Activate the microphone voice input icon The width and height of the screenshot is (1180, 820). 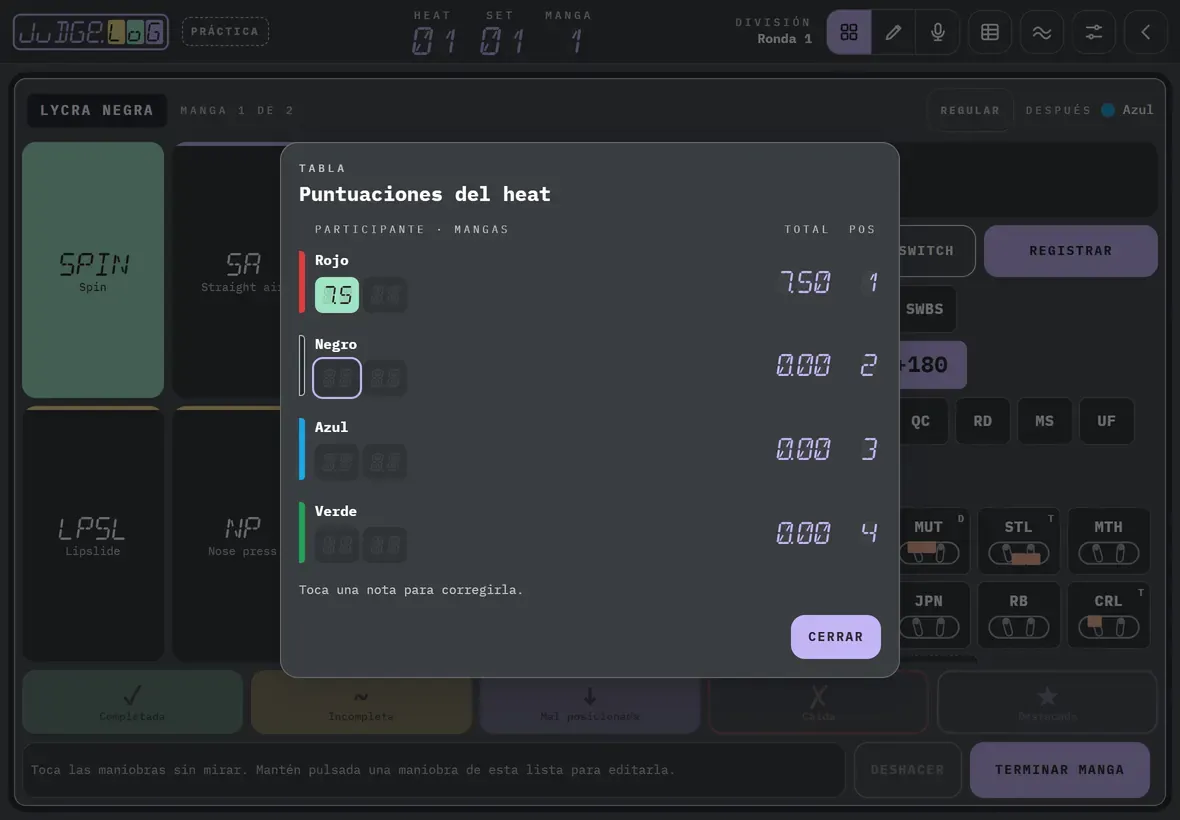click(938, 32)
